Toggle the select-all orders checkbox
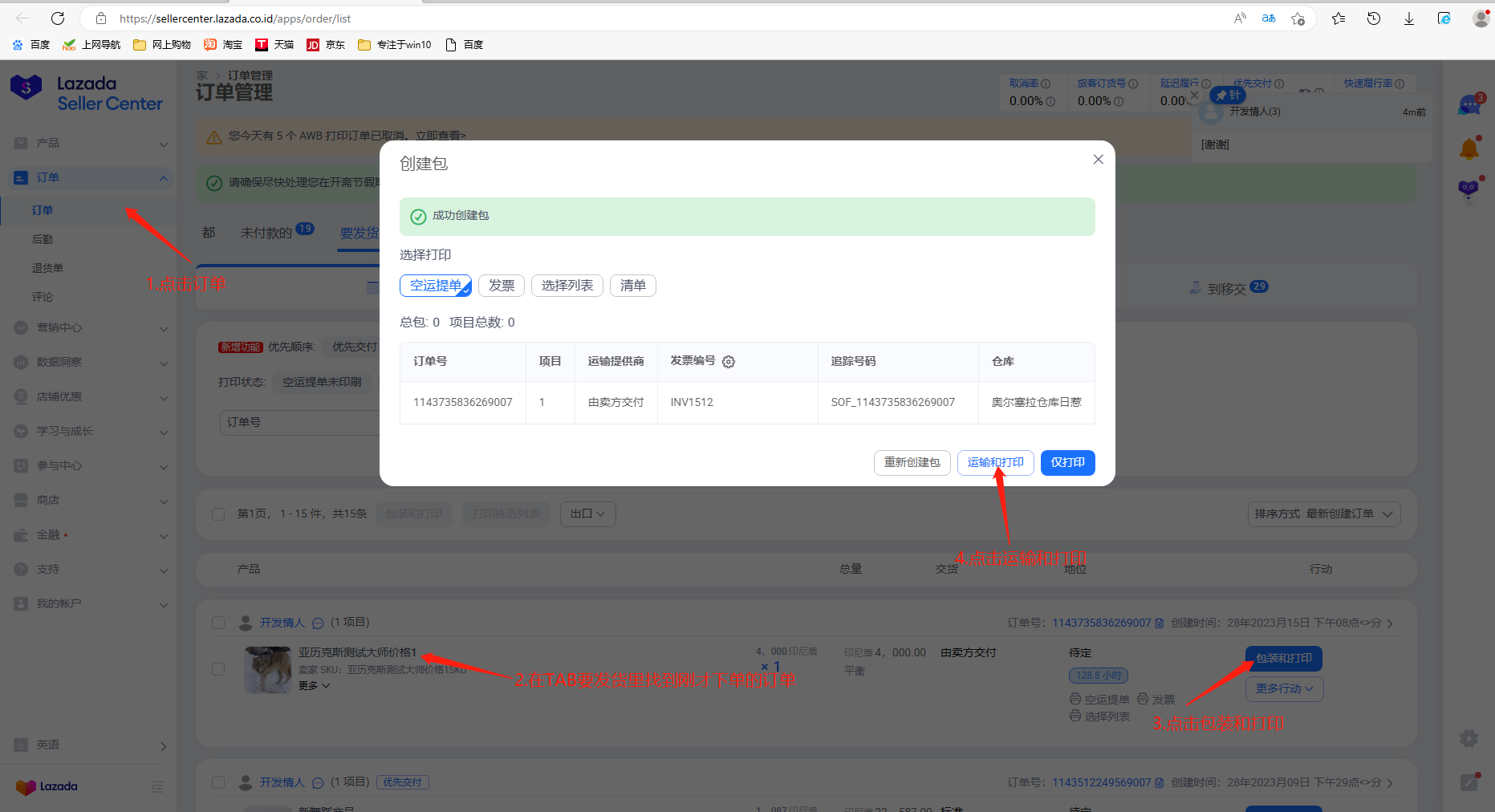The width and height of the screenshot is (1495, 812). [218, 514]
